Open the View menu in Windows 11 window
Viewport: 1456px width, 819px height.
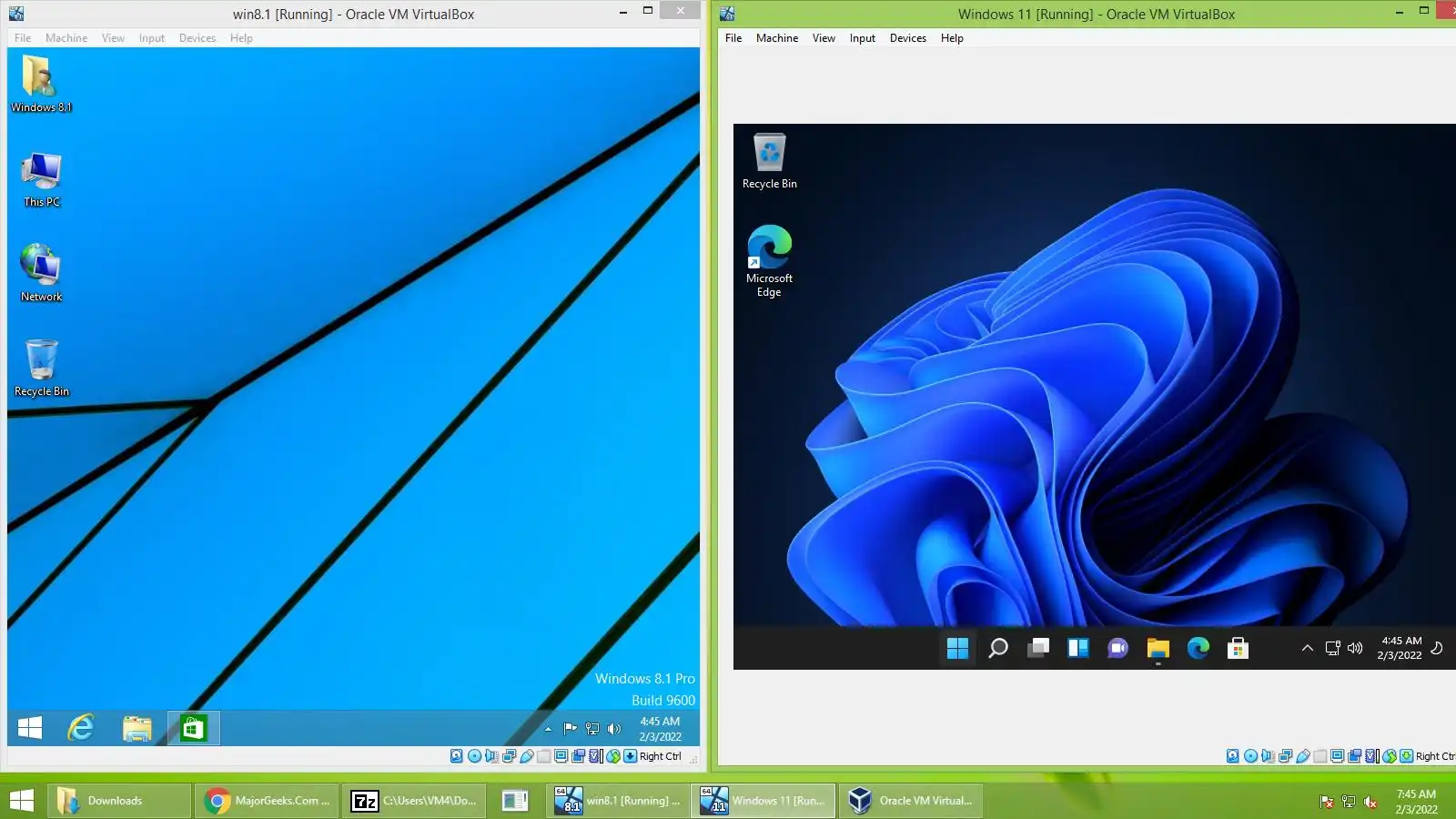tap(824, 38)
